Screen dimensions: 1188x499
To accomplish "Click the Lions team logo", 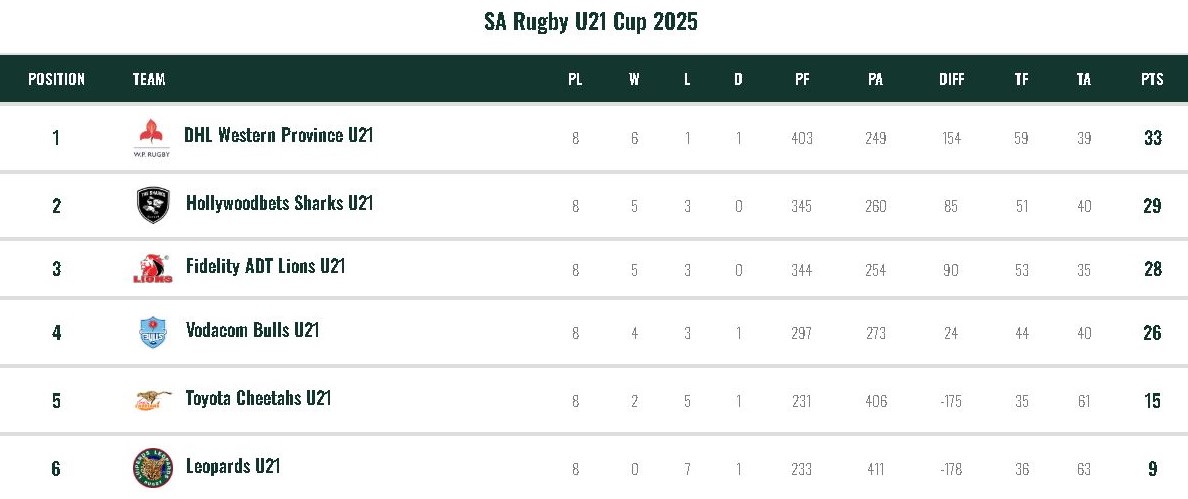I will tap(152, 268).
